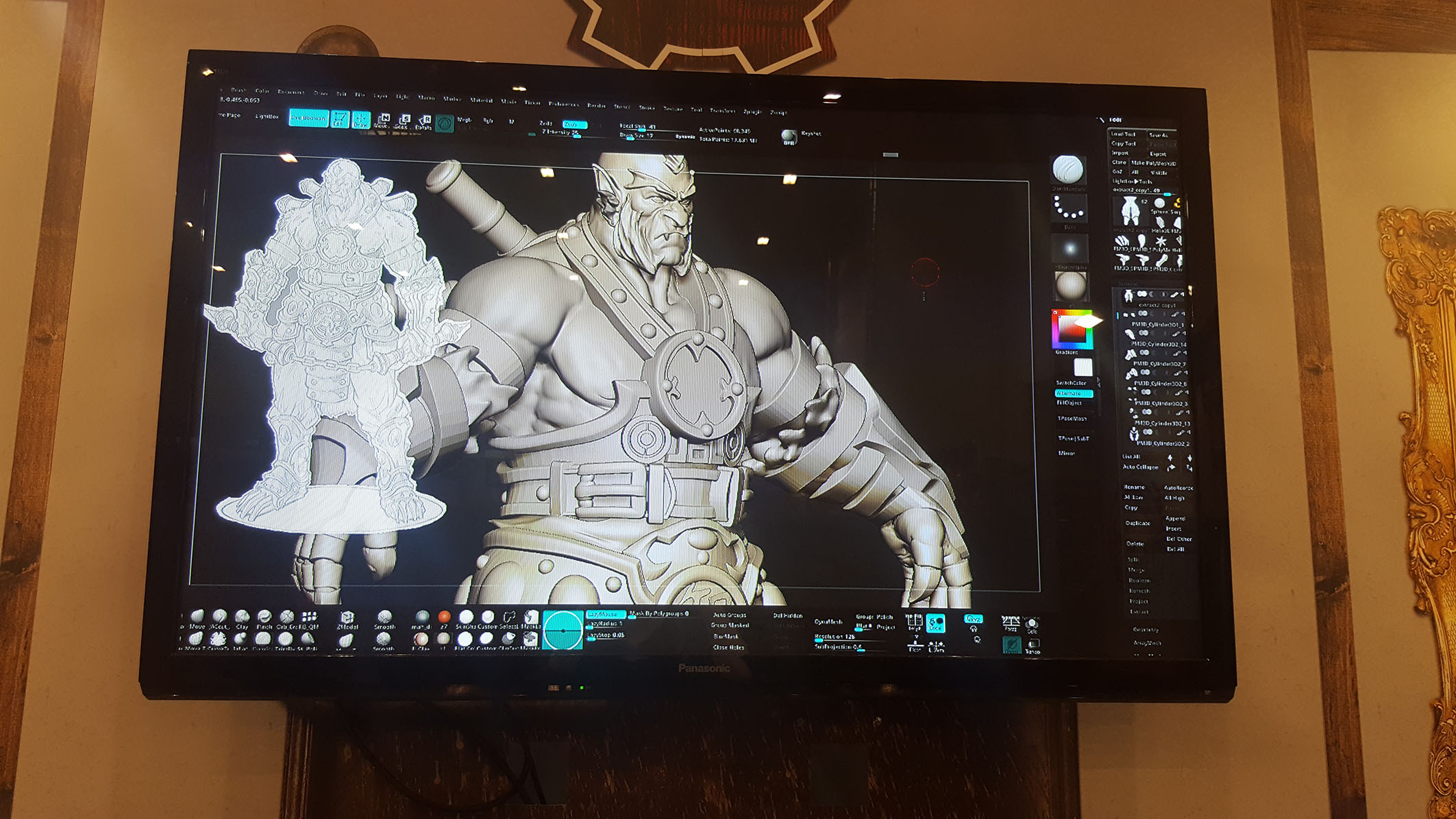Open the Dots stroke type picker
The height and width of the screenshot is (819, 1456).
[1069, 209]
